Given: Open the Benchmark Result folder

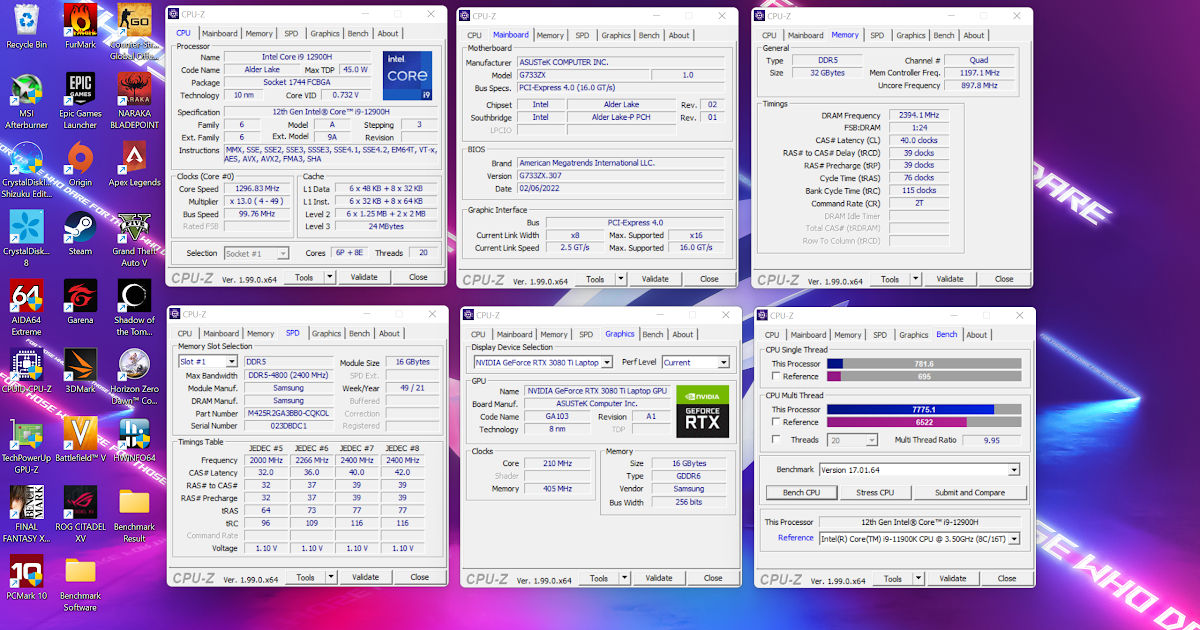Looking at the screenshot, I should pyautogui.click(x=134, y=514).
